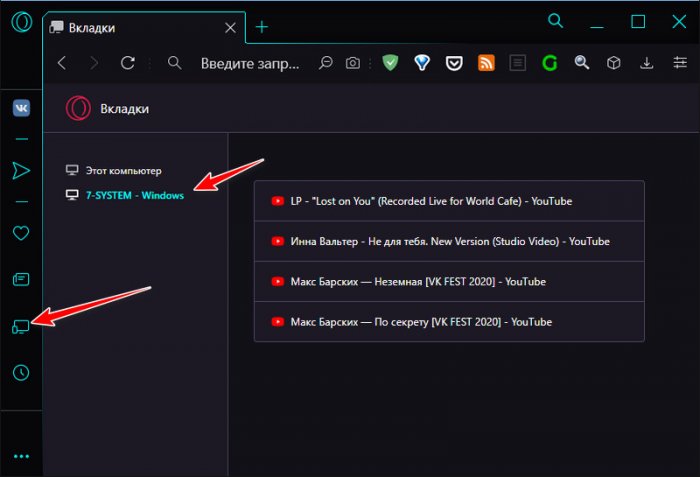700x477 pixels.
Task: Open Personal News sidebar icon
Action: [21, 280]
